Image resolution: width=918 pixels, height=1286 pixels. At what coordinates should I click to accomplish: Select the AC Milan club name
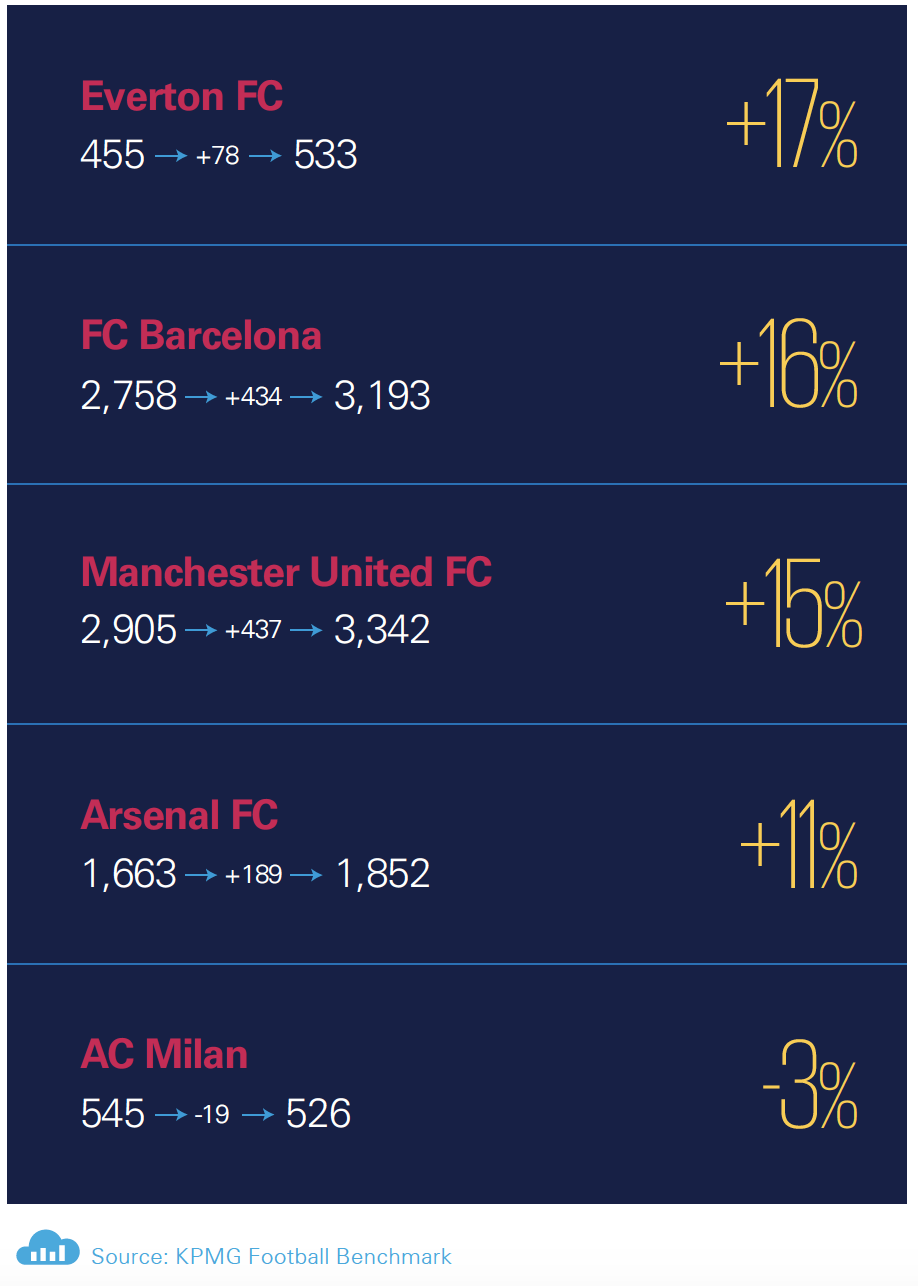[x=164, y=1055]
